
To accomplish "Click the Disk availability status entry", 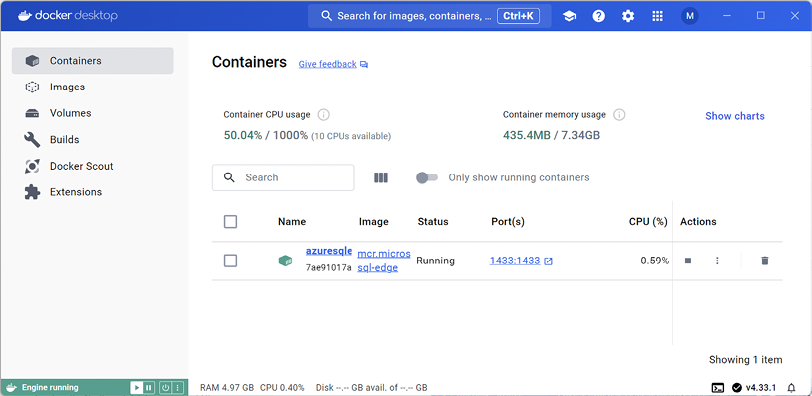I will click(371, 388).
